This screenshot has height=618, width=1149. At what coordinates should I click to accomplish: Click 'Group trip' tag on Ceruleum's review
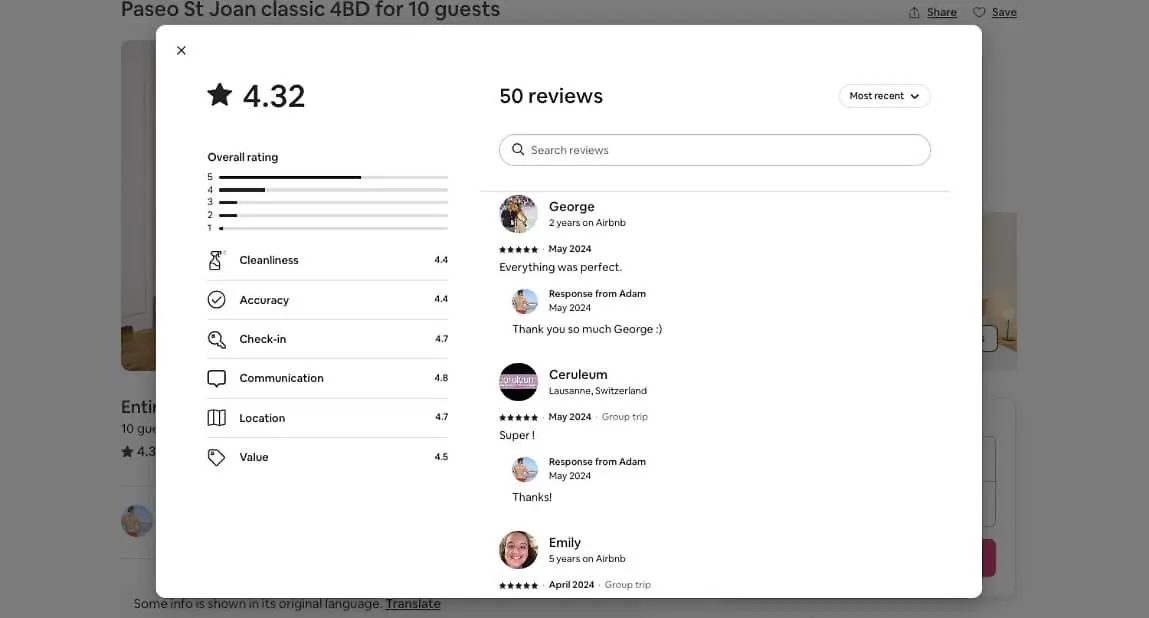click(624, 416)
